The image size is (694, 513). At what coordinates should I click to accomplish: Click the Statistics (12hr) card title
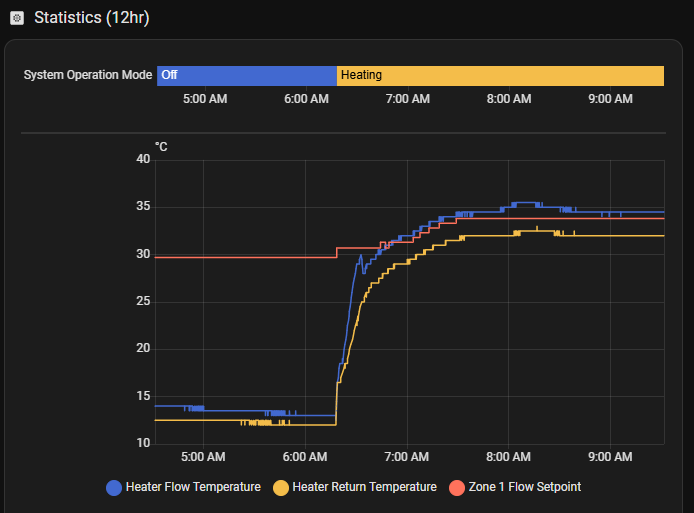(91, 18)
